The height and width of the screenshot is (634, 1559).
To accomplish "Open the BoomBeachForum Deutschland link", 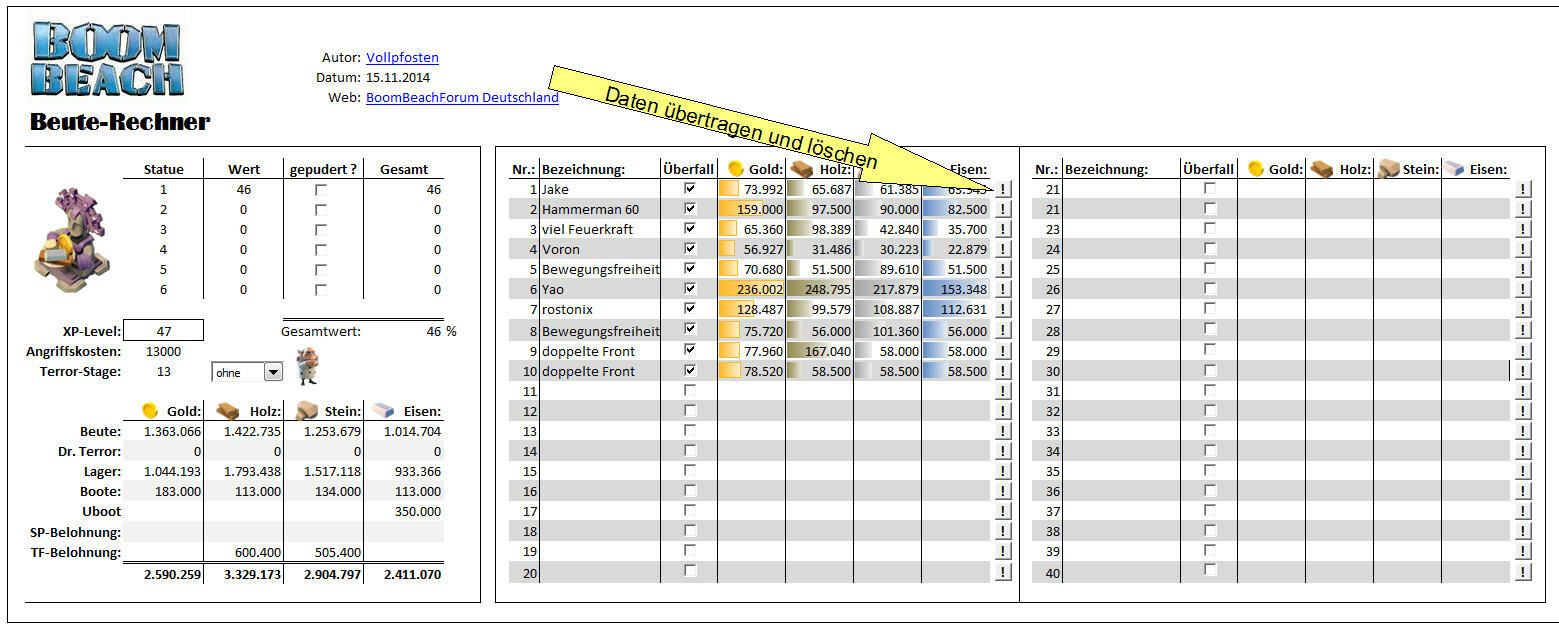I will pos(462,98).
